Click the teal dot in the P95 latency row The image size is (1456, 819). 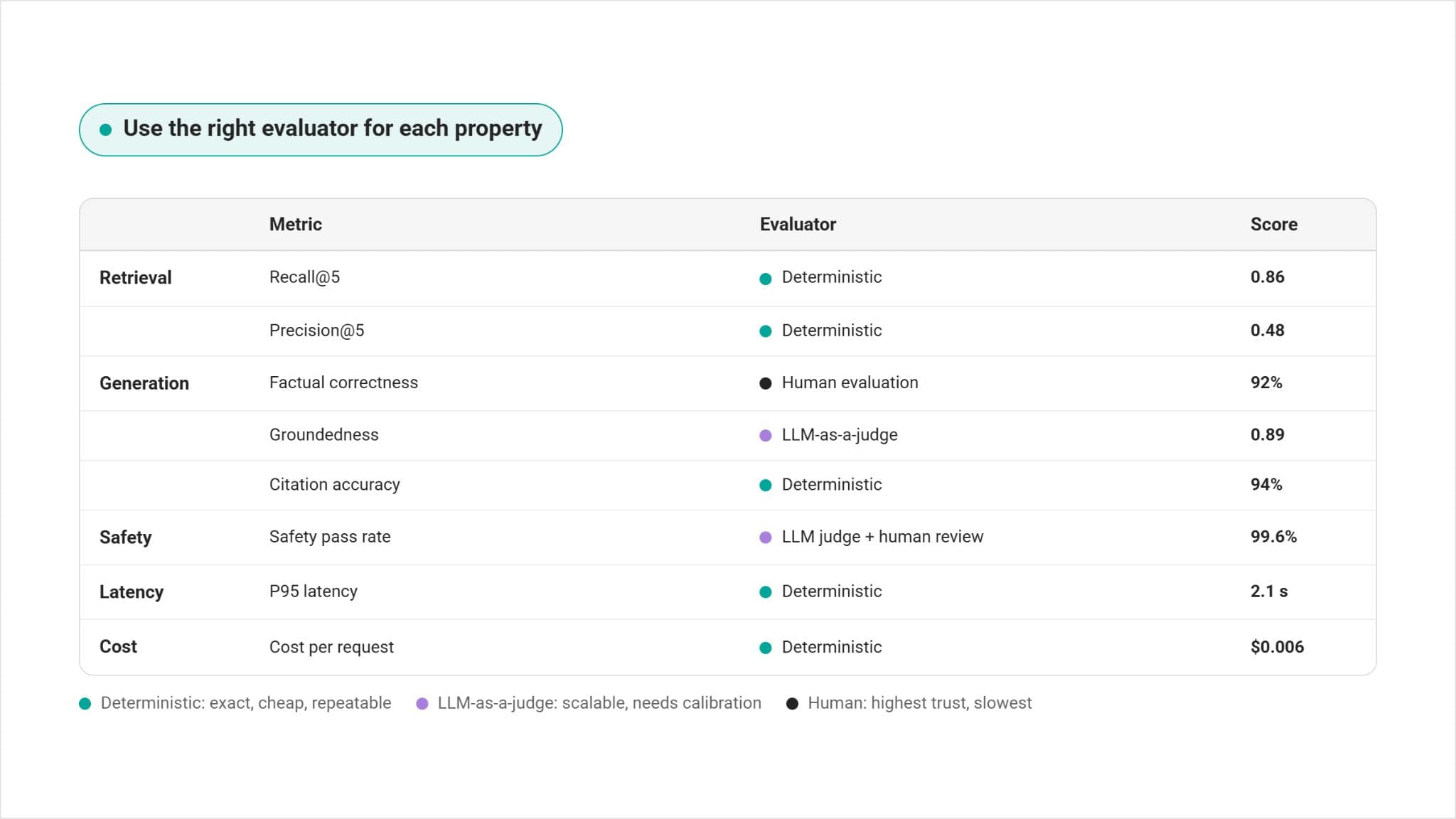click(x=766, y=591)
